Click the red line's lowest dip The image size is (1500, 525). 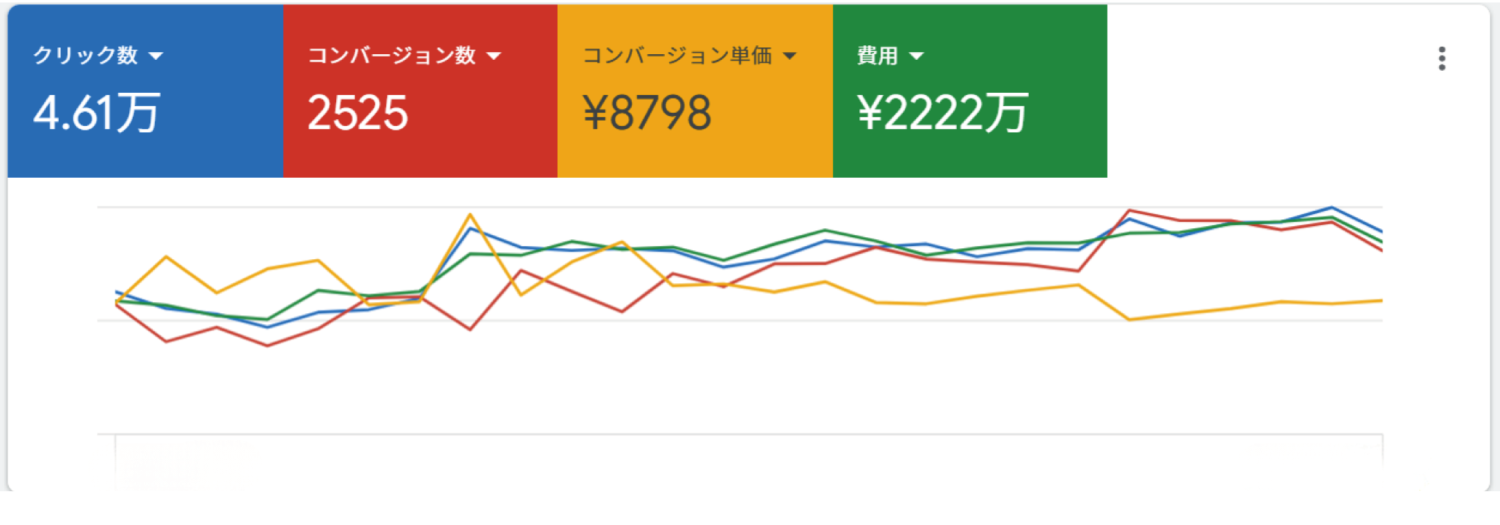tap(267, 346)
